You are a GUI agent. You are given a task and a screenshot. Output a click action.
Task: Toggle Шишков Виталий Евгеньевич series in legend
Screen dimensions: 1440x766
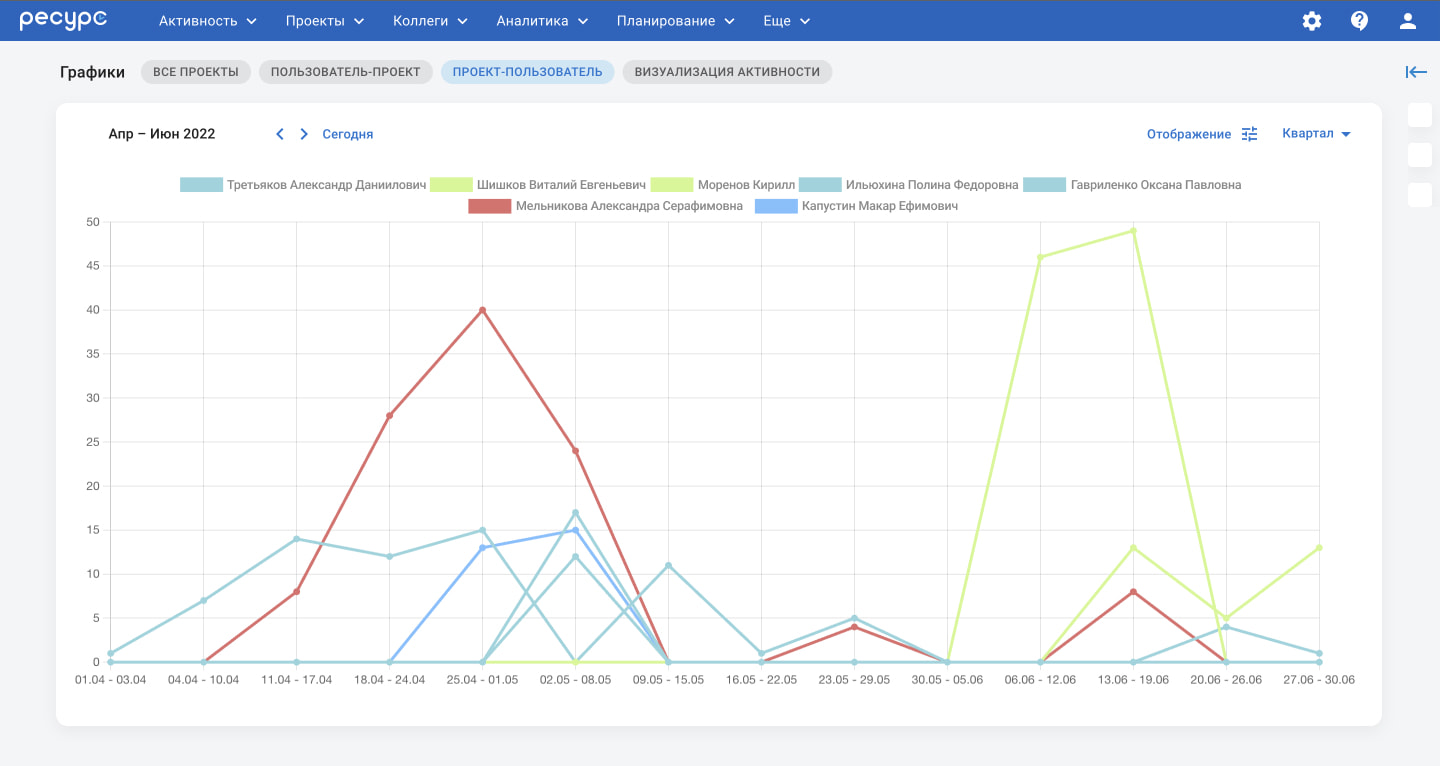(537, 185)
